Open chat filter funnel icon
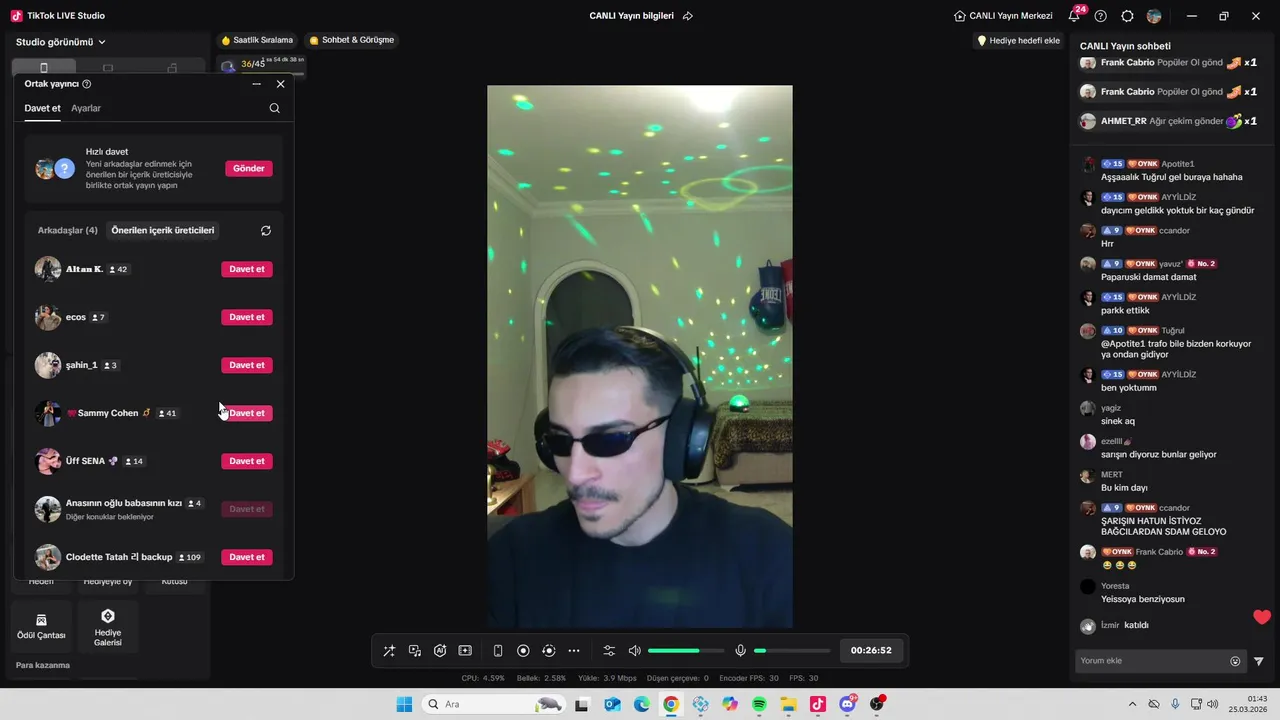The image size is (1280, 720). (1259, 661)
